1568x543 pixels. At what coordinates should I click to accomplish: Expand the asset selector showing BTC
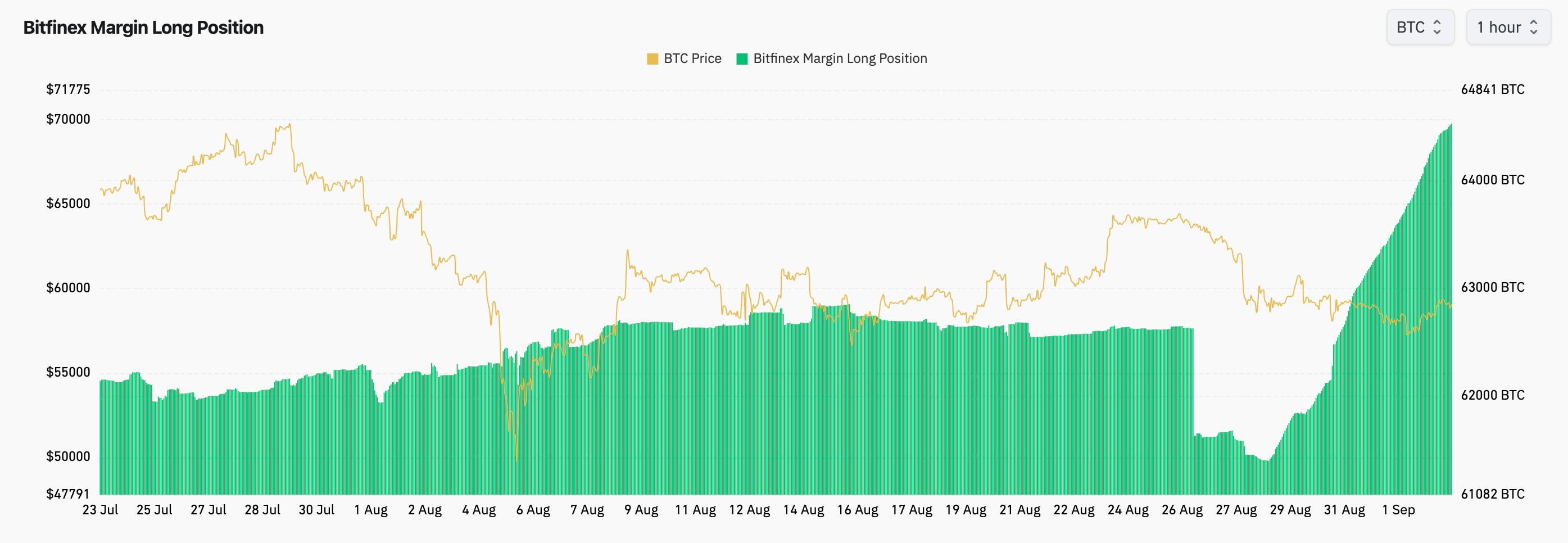(1421, 28)
